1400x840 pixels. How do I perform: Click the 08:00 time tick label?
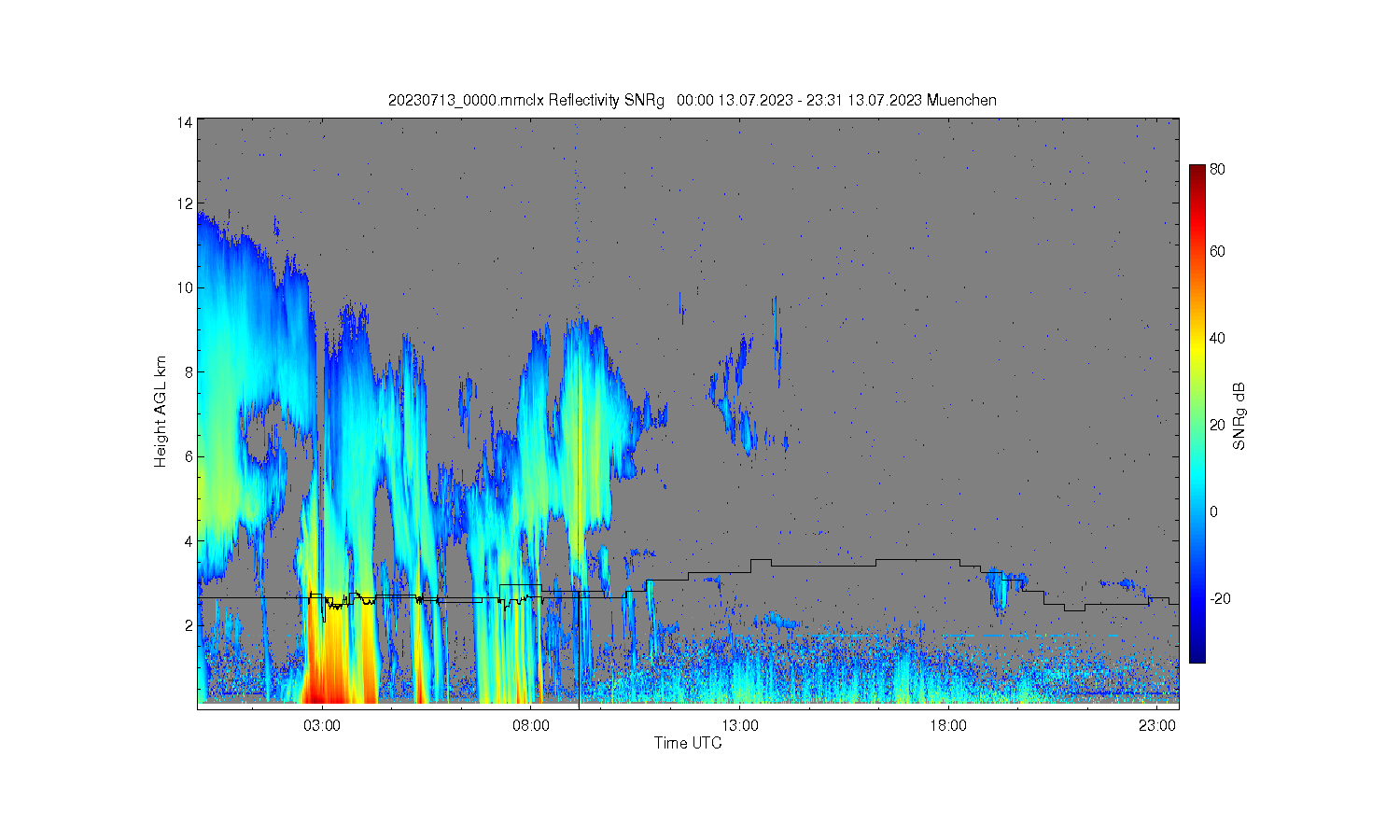point(530,725)
